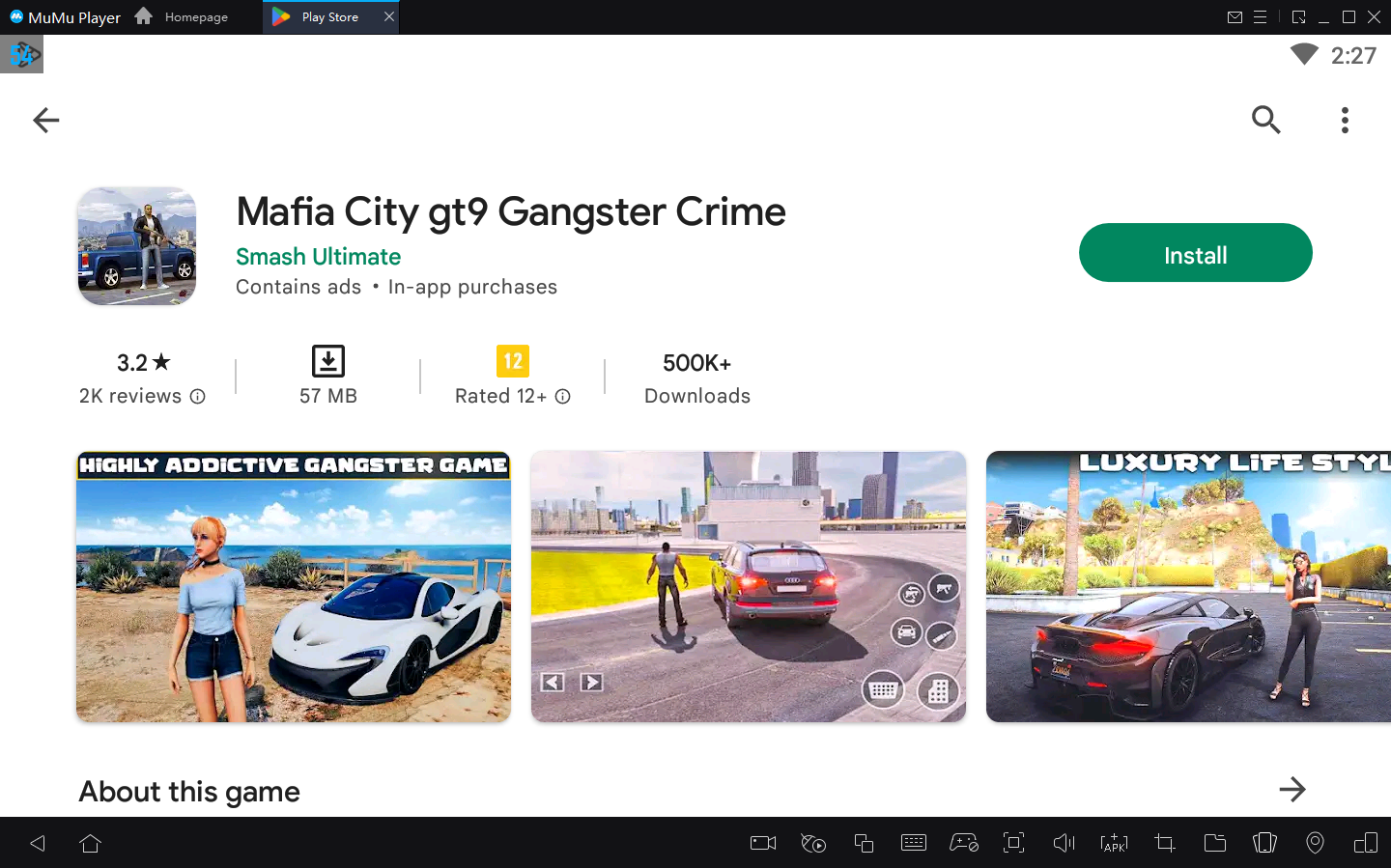Open the Smash Ultimate developer page
The height and width of the screenshot is (868, 1391).
click(318, 257)
